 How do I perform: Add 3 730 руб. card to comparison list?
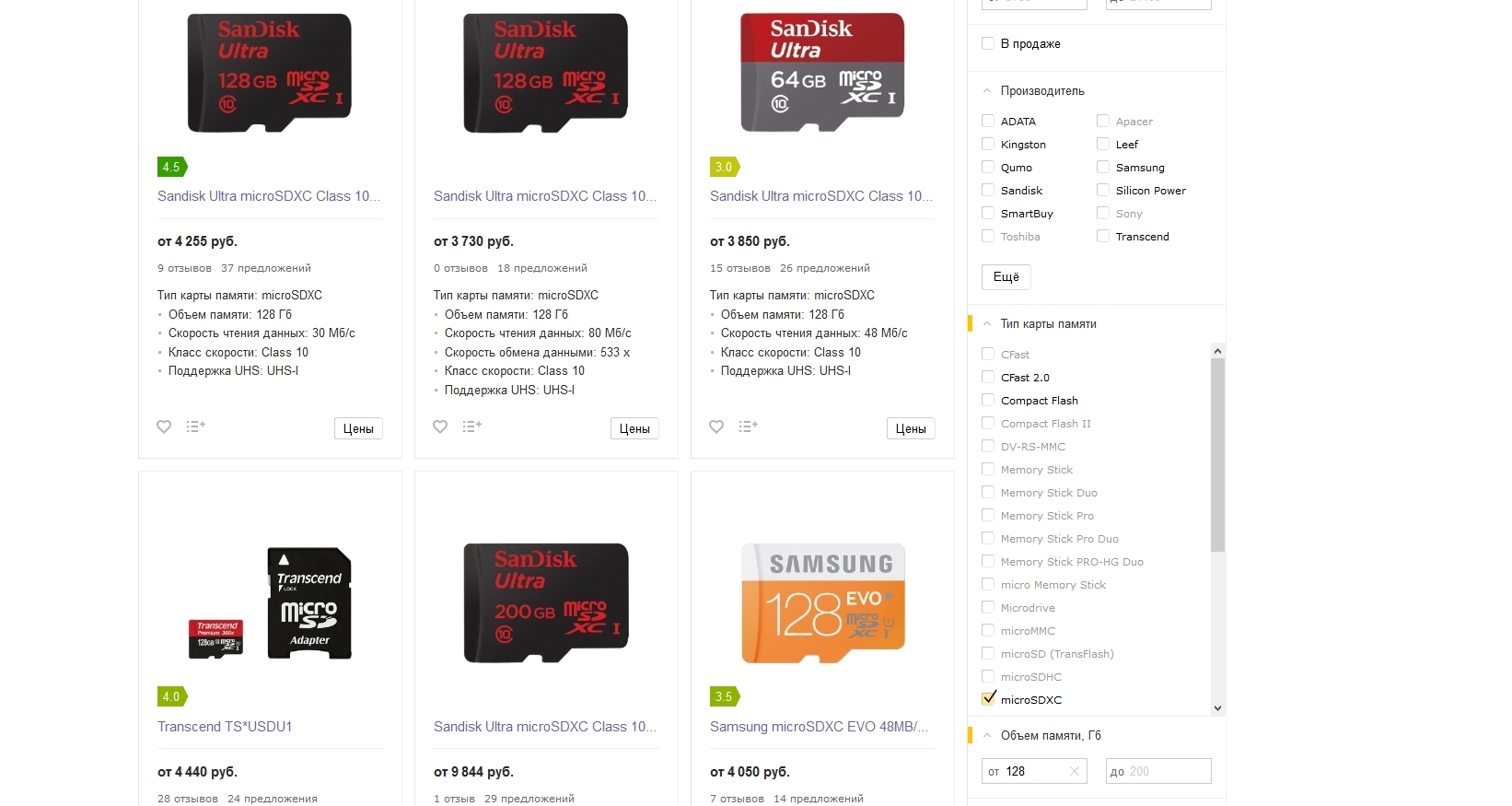[471, 426]
